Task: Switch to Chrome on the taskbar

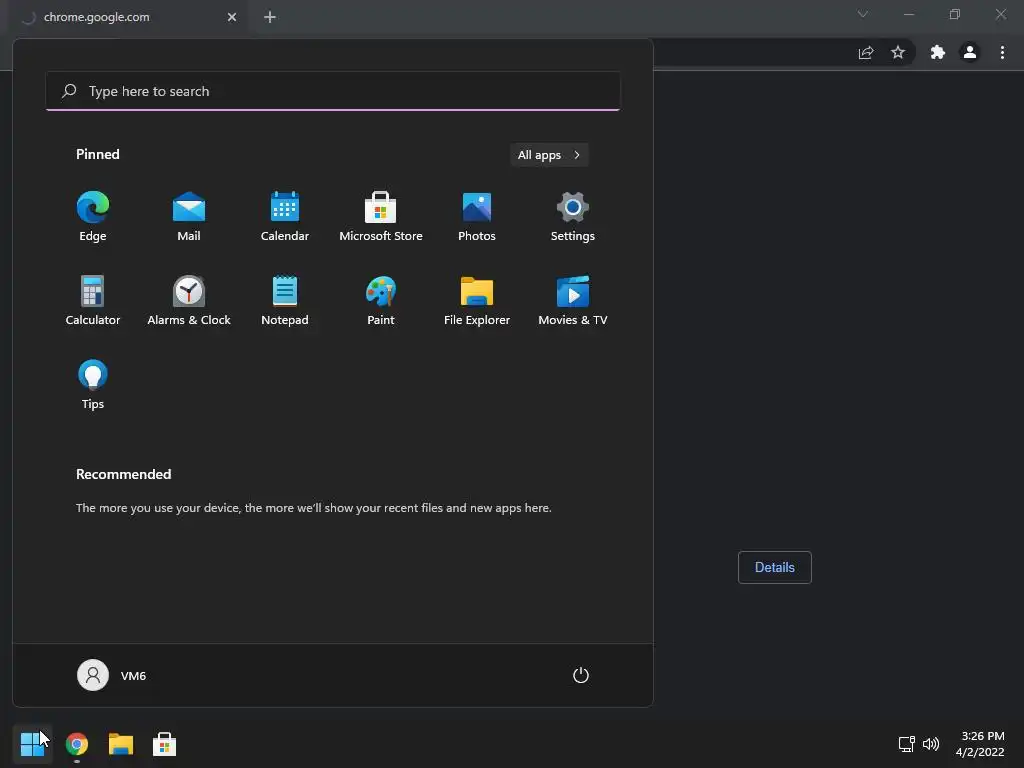Action: click(77, 744)
